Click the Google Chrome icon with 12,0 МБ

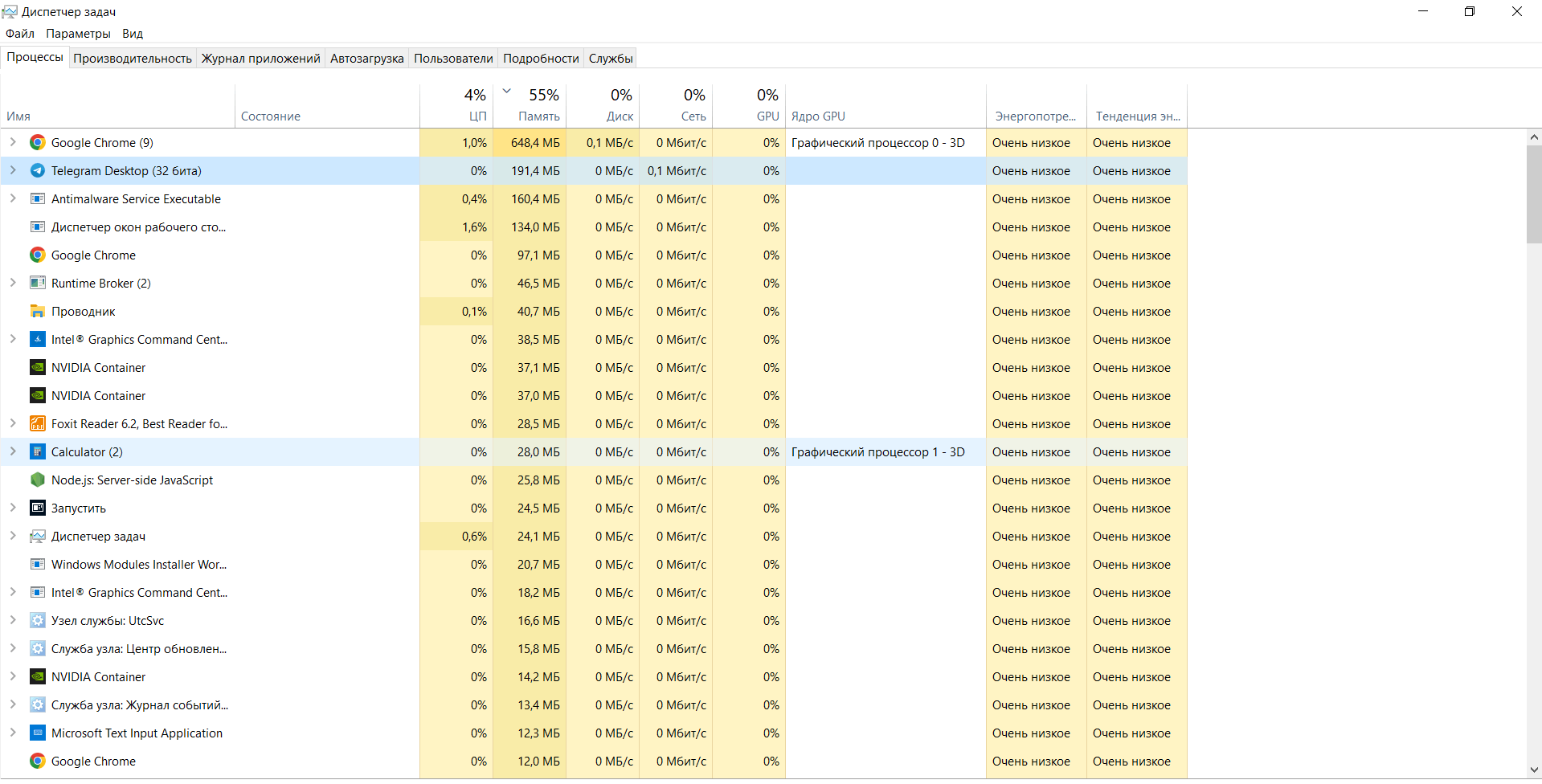(37, 762)
